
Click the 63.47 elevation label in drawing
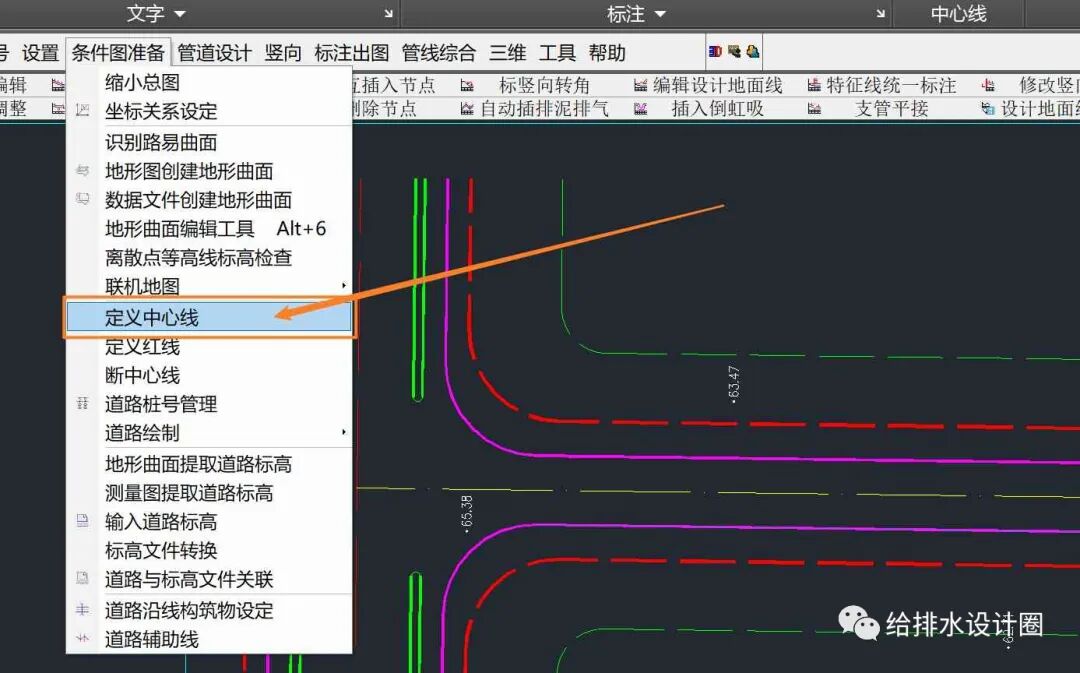coord(734,384)
